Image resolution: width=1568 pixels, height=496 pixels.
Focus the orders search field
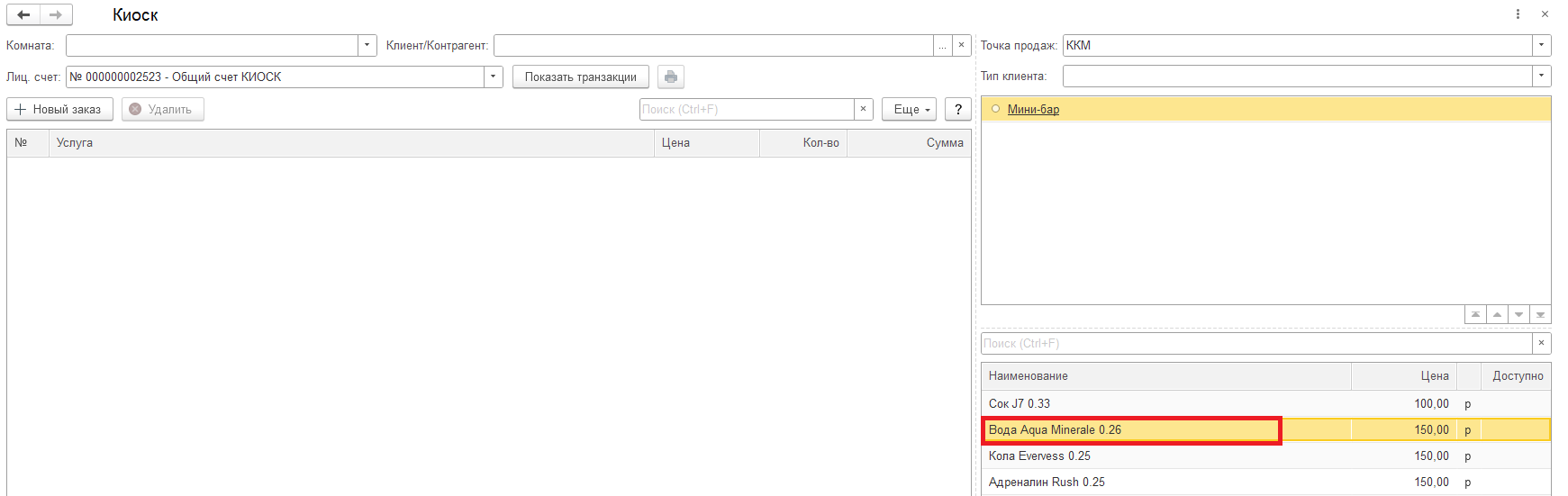pyautogui.click(x=747, y=109)
